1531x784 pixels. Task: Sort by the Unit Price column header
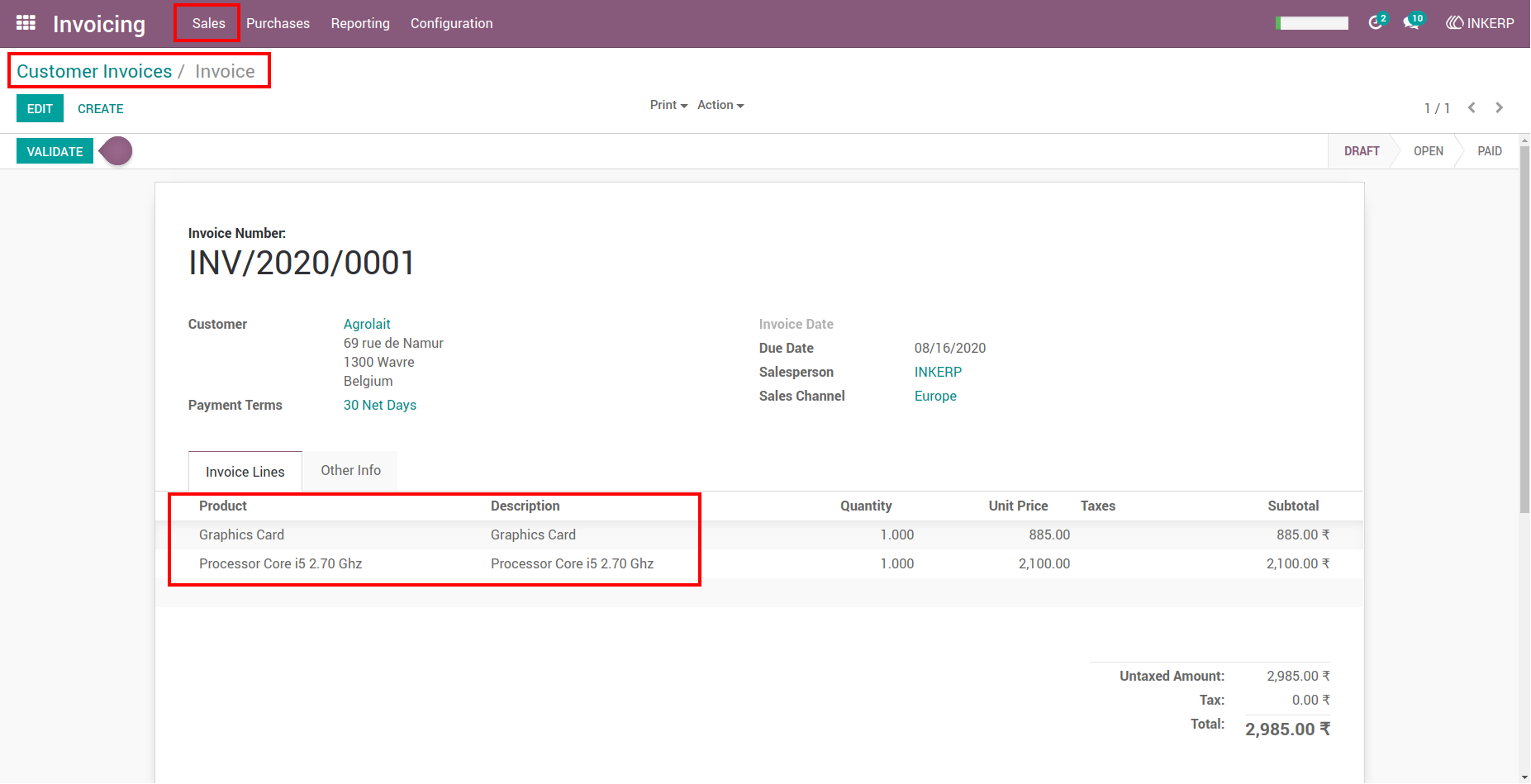click(x=1018, y=506)
